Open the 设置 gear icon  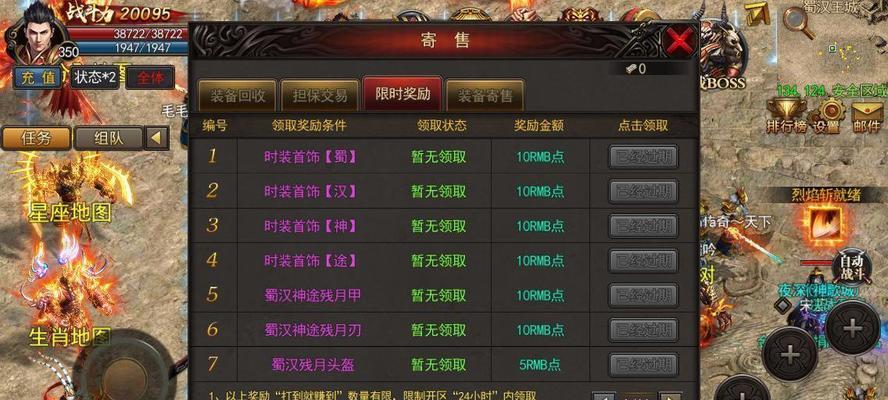click(x=830, y=115)
